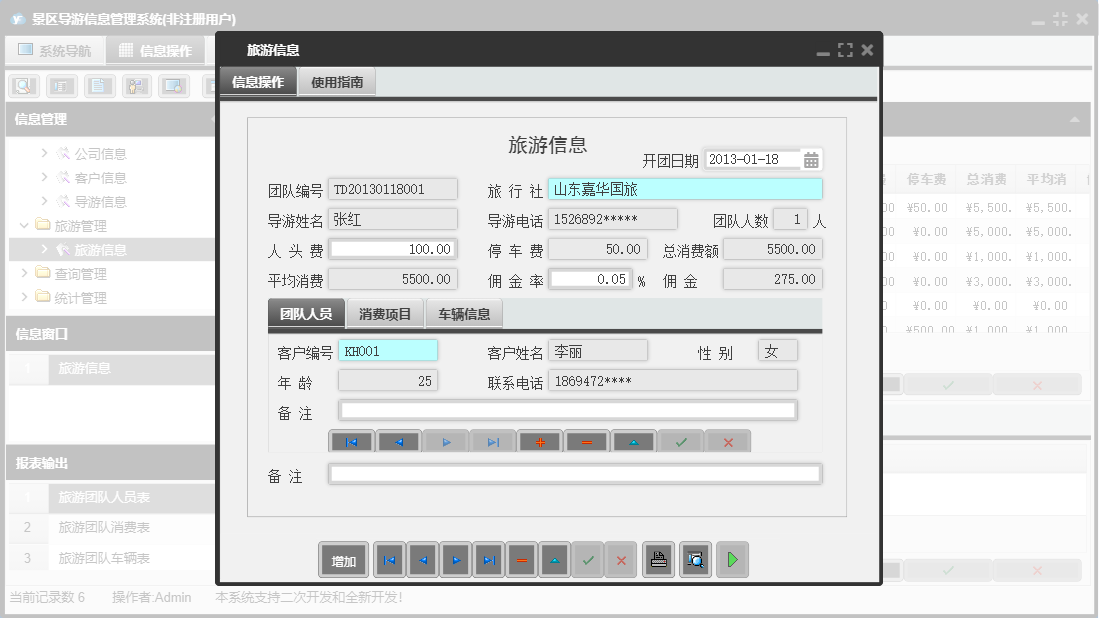Expand the 统计管理 tree folder

point(25,298)
